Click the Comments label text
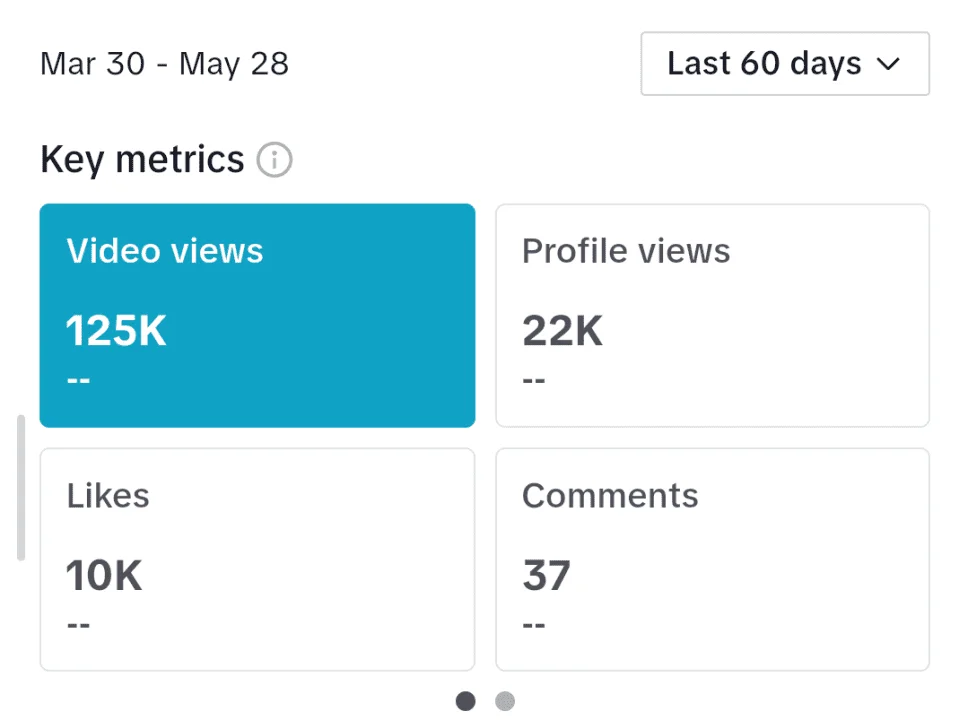 coord(610,495)
